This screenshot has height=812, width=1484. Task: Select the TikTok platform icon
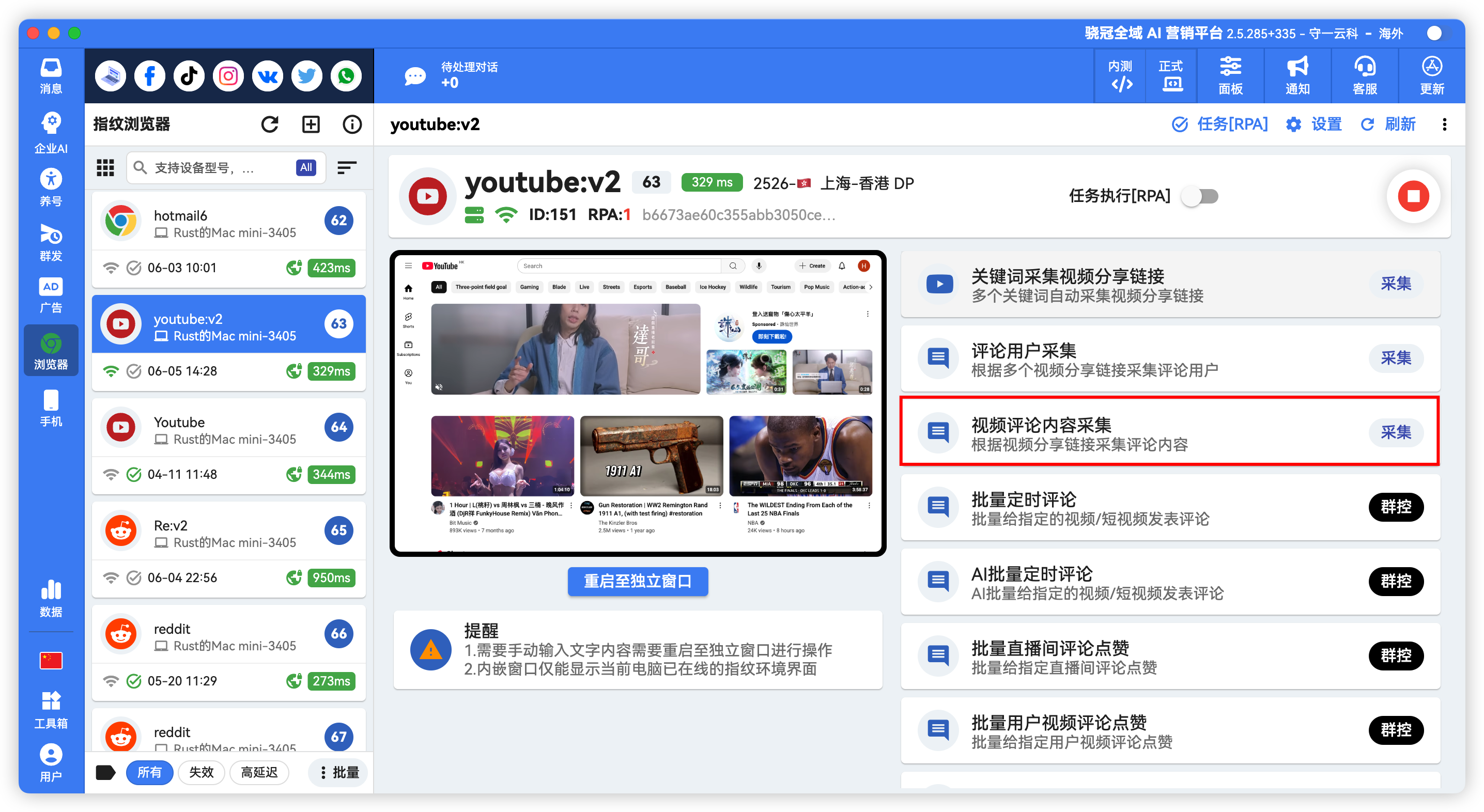[189, 76]
